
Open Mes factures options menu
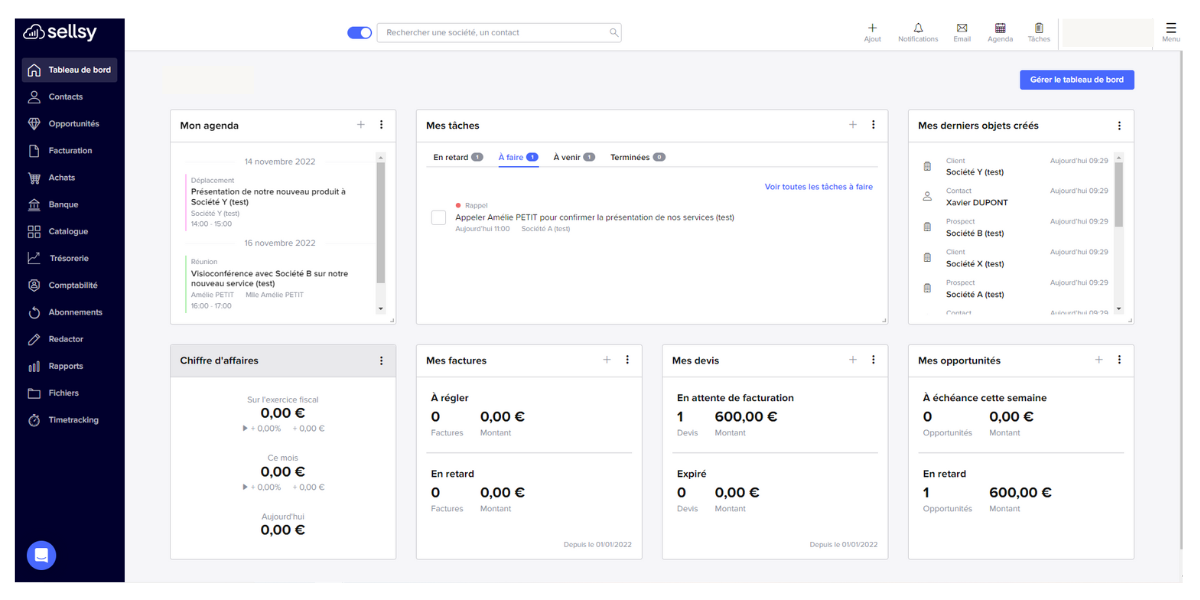627,360
